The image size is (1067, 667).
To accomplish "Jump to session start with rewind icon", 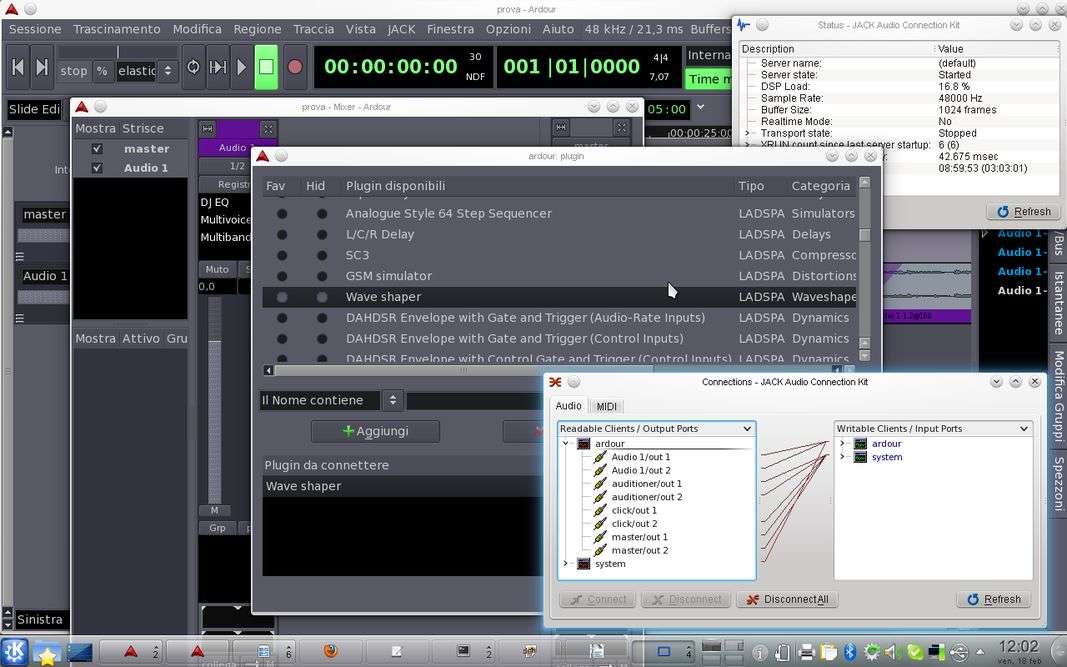I will [x=17, y=67].
